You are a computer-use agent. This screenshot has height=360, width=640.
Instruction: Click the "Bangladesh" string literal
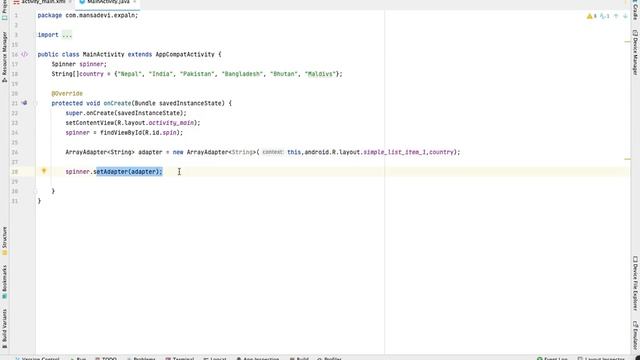242,74
